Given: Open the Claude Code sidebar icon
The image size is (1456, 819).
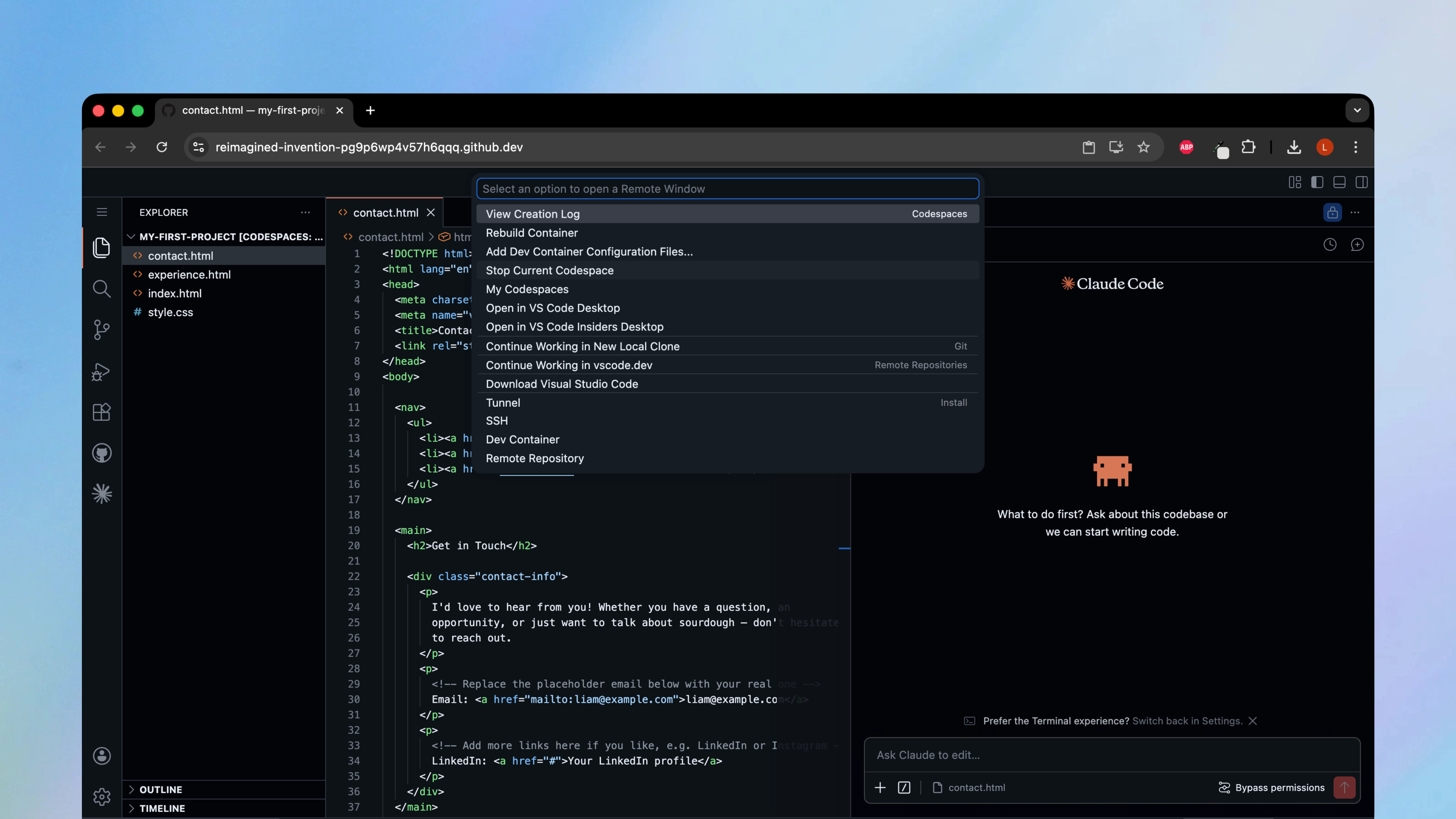Looking at the screenshot, I should pyautogui.click(x=102, y=493).
